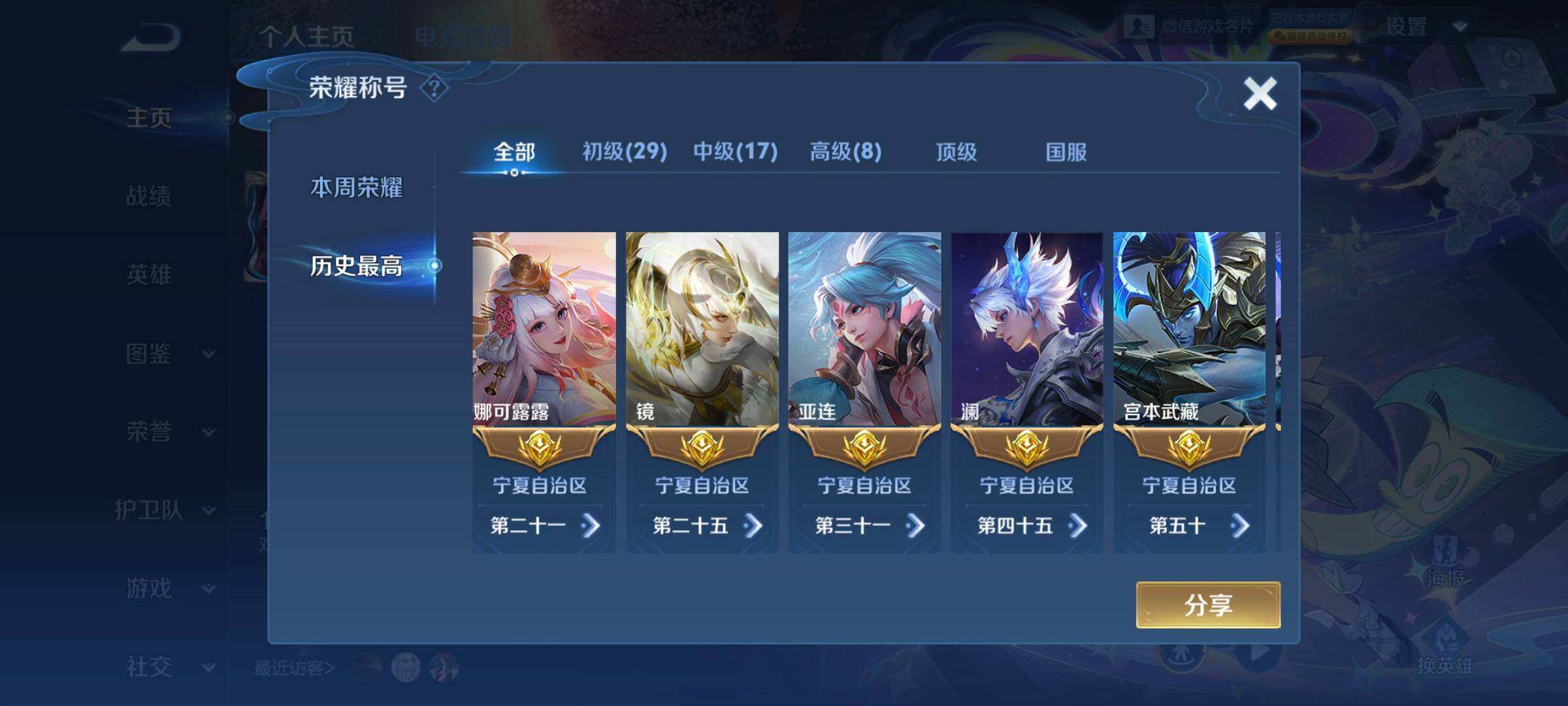Open 镜 hero card thumbnail
1568x706 pixels.
pos(702,329)
